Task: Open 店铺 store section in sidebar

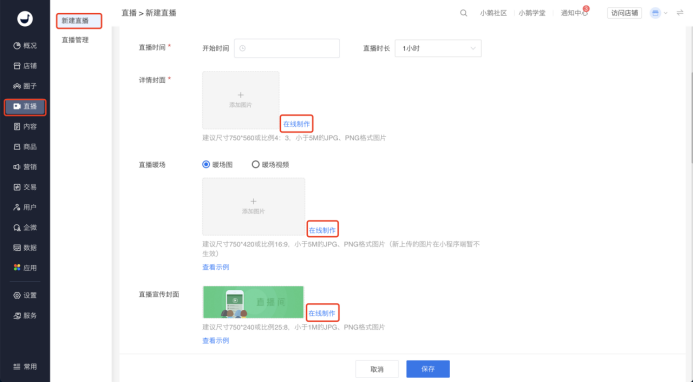Action: 25,66
